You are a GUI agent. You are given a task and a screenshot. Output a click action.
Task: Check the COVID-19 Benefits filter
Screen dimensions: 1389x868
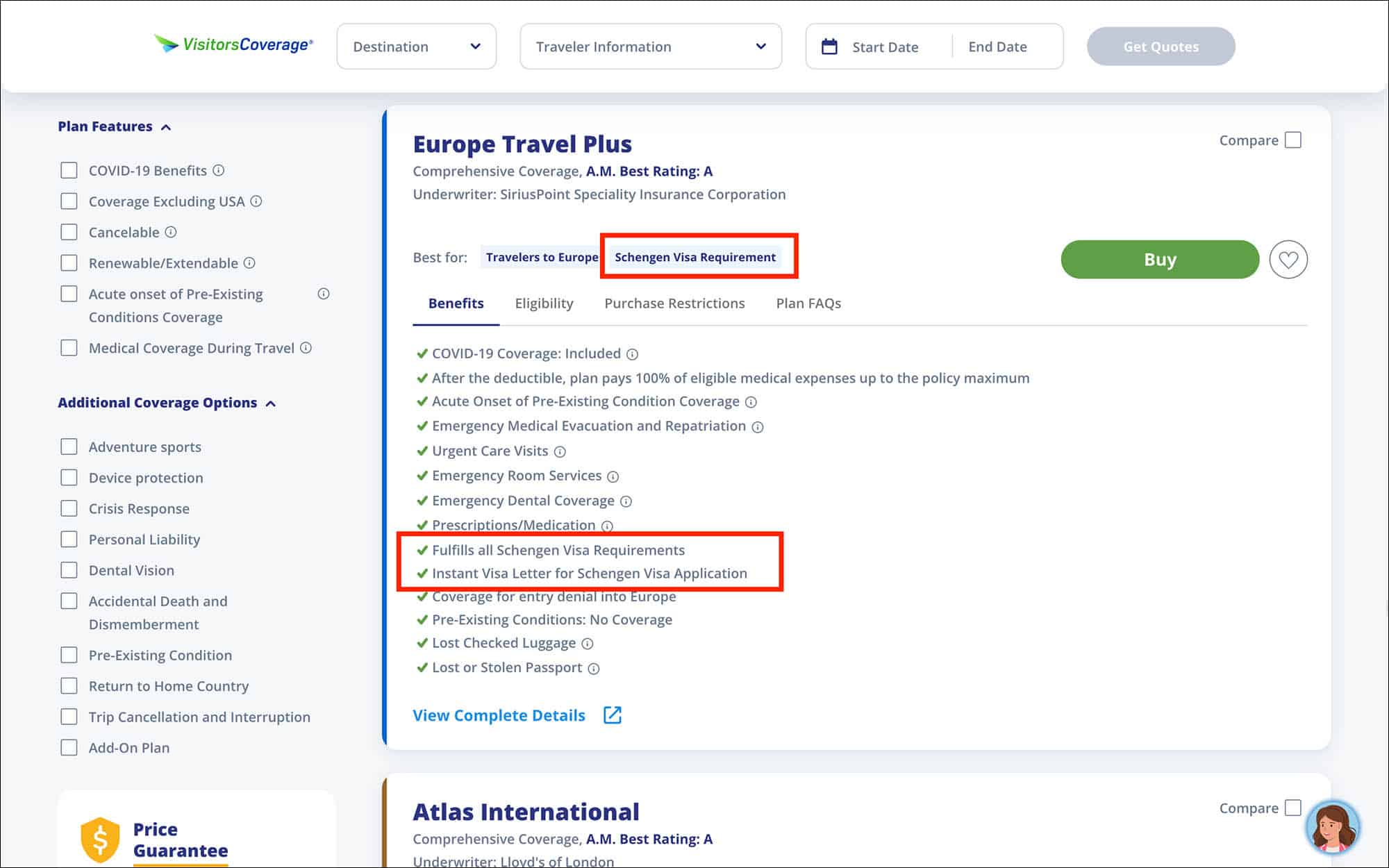point(69,169)
